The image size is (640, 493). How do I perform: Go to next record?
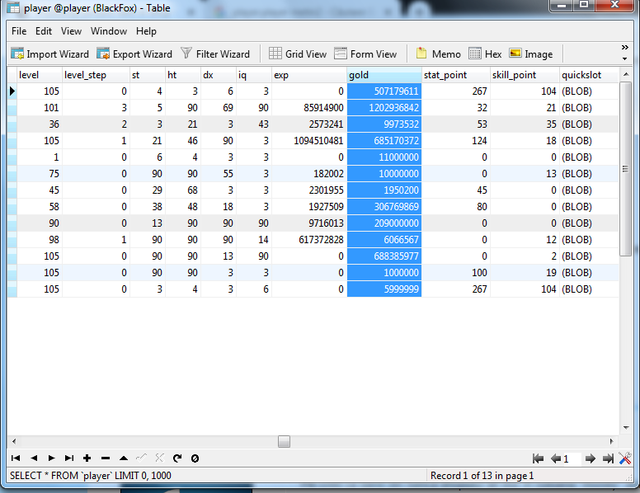[x=51, y=458]
